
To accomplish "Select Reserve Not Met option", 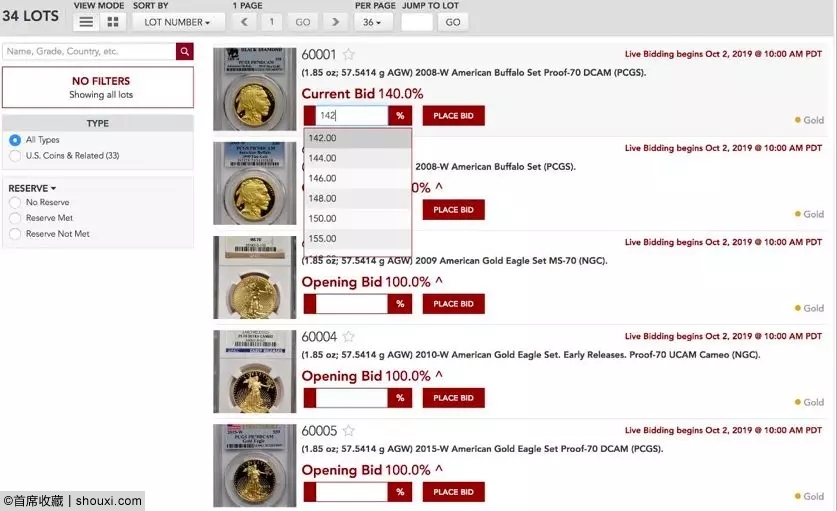I will (15, 234).
